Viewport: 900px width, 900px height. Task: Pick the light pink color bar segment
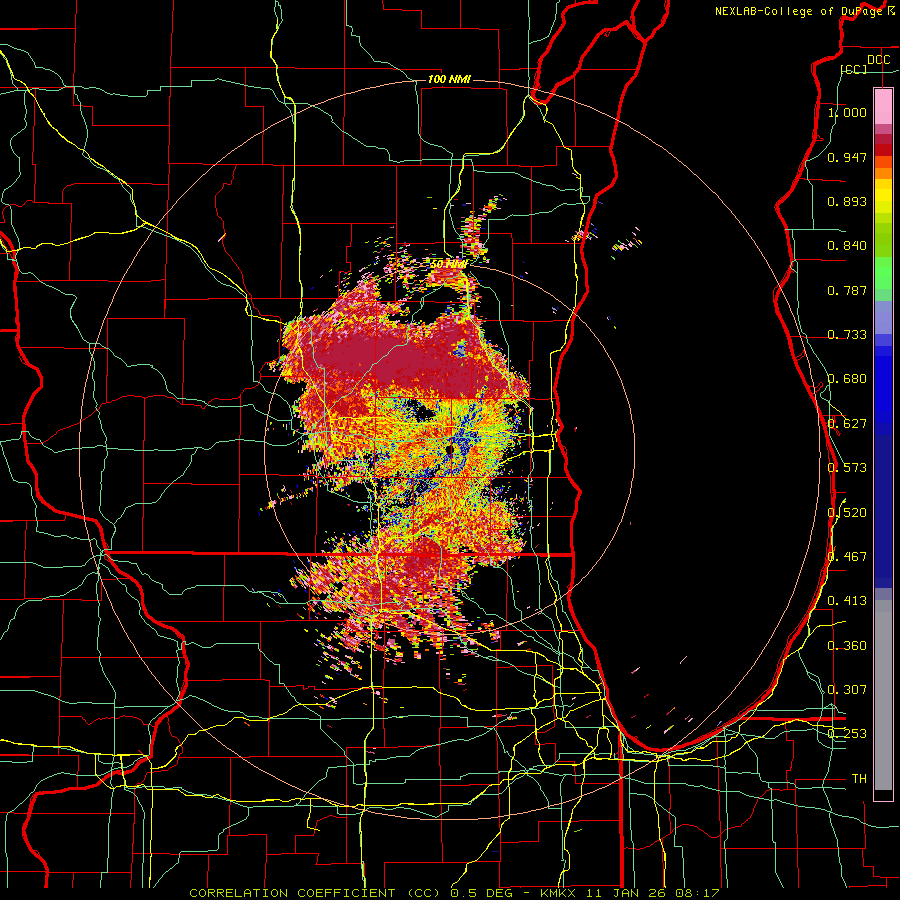coord(883,107)
